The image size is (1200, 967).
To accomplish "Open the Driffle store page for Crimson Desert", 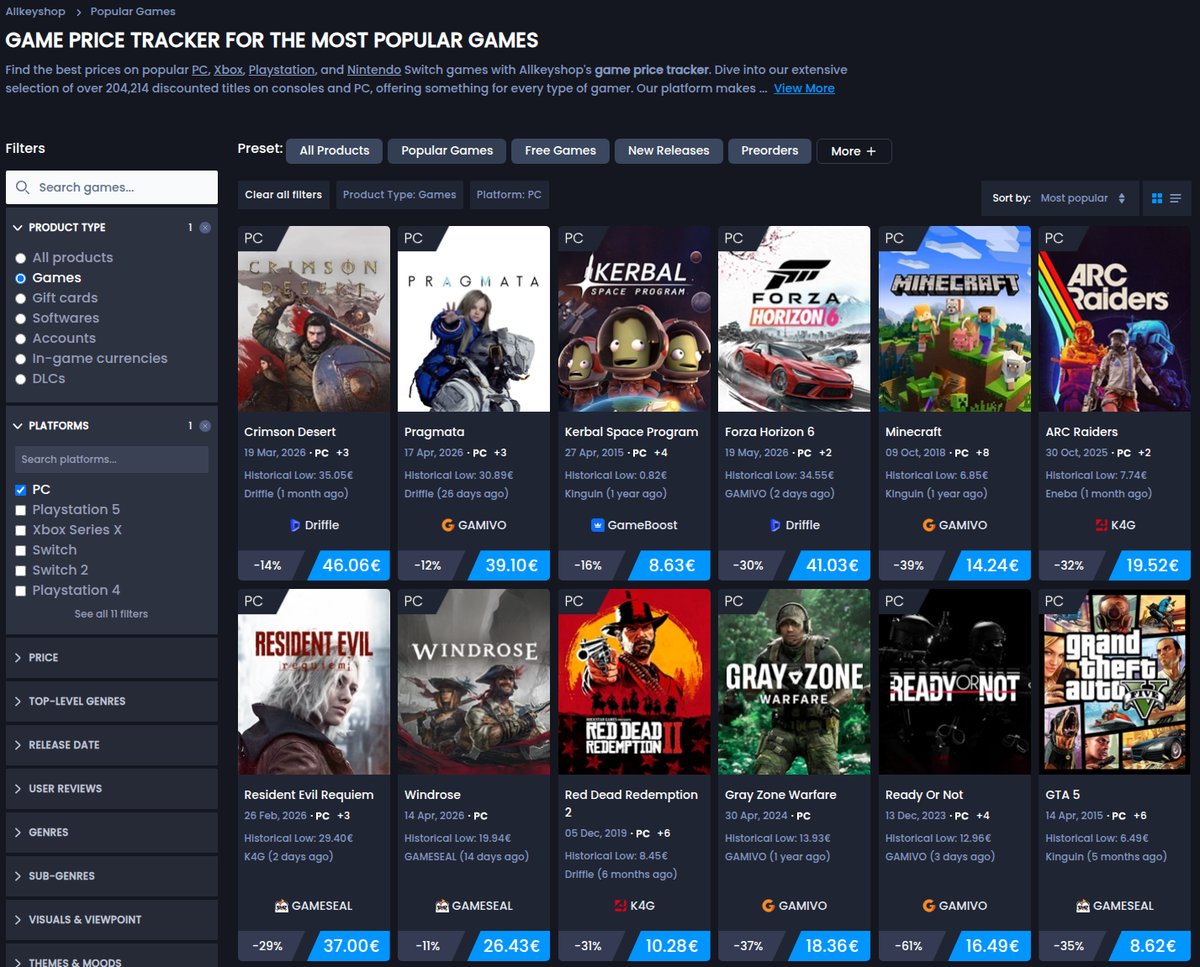I will click(x=314, y=523).
